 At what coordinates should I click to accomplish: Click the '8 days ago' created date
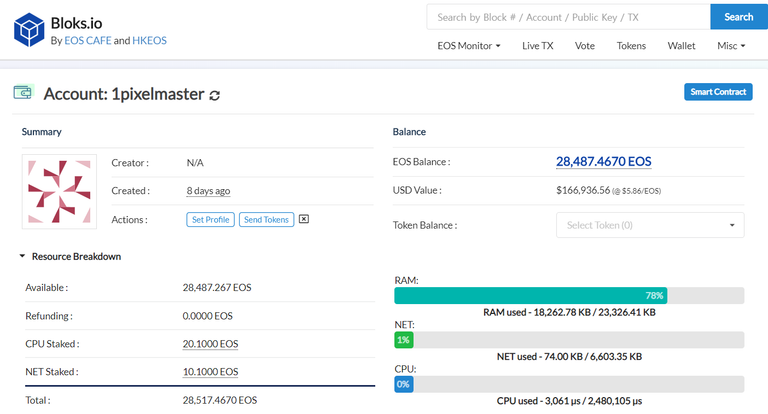[x=208, y=191]
